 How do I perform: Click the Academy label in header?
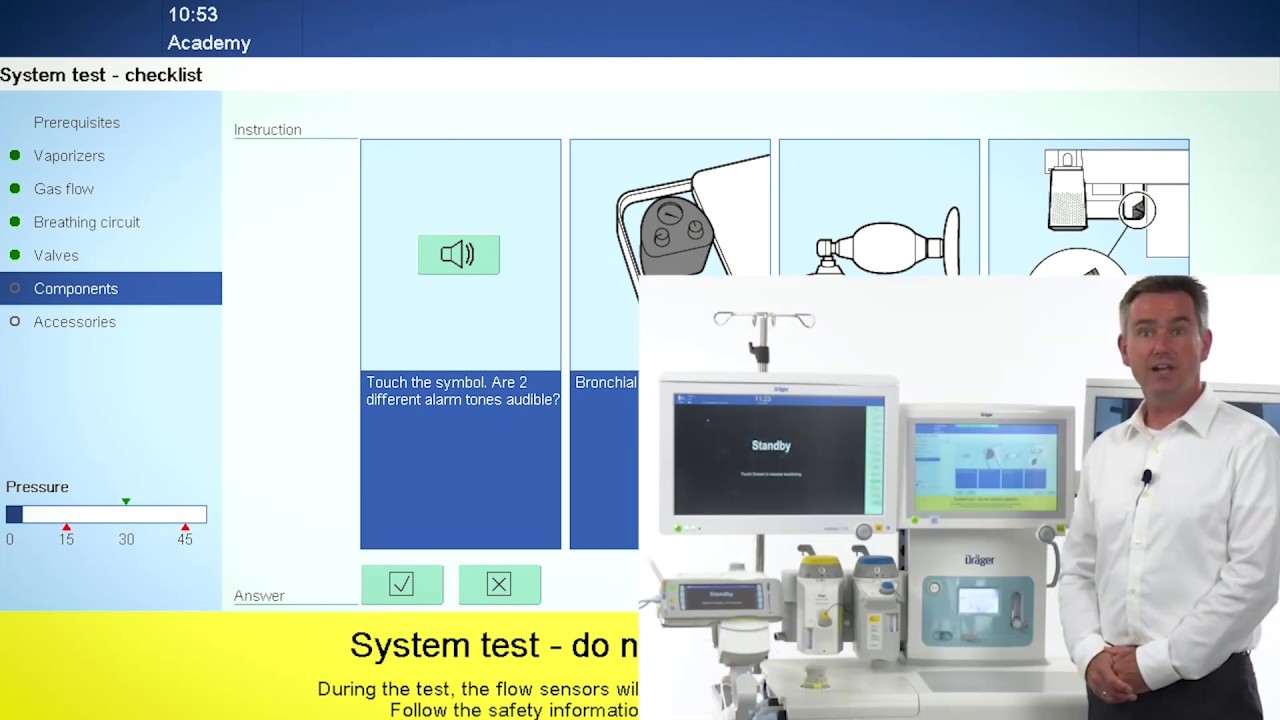[209, 43]
